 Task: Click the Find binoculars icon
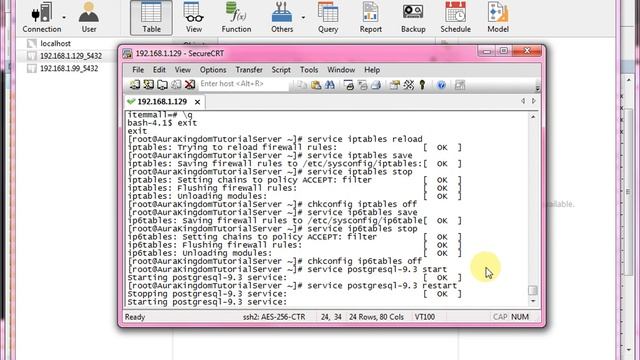pos(330,85)
